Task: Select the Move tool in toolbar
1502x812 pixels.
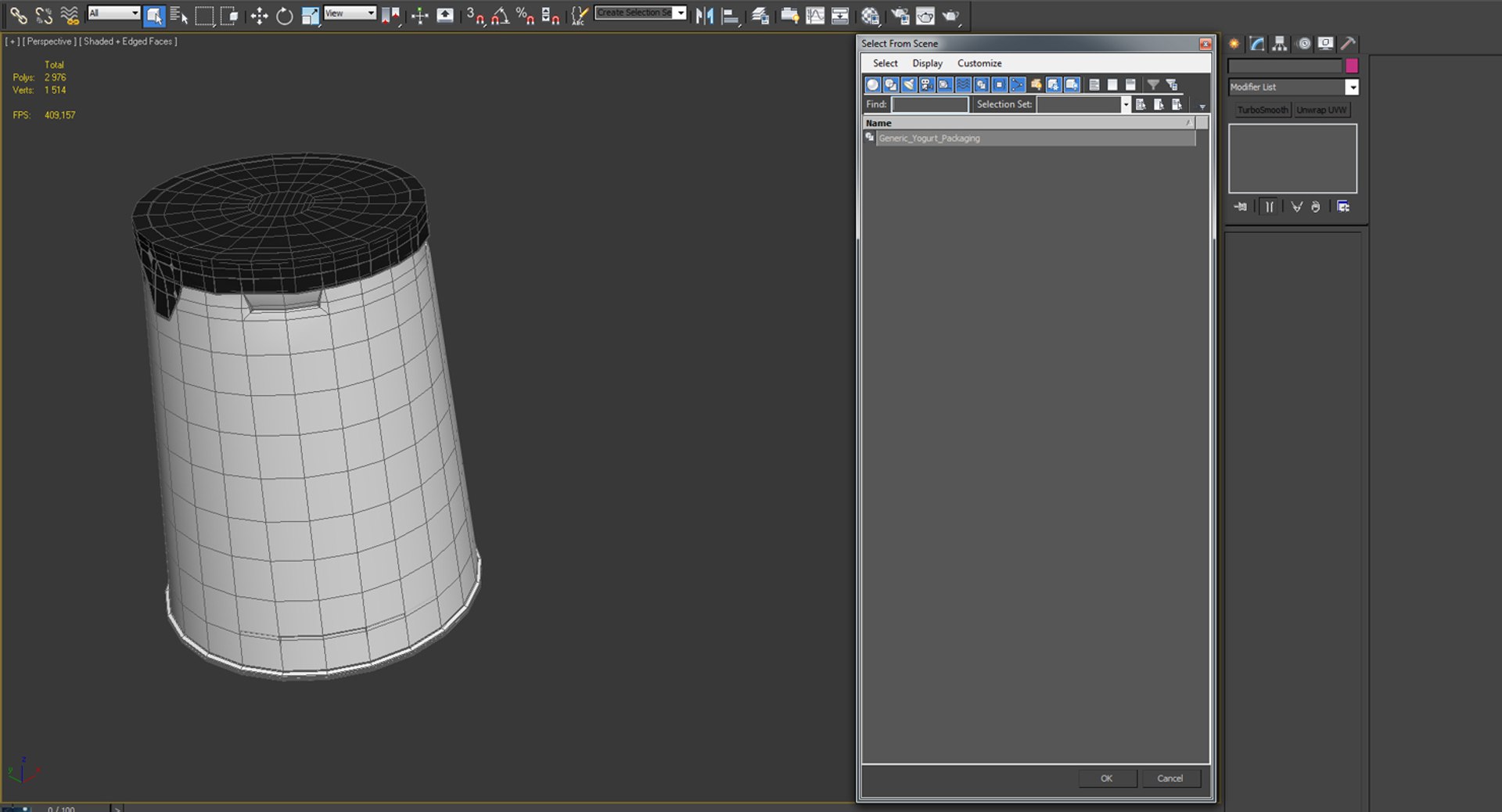Action: click(x=259, y=16)
